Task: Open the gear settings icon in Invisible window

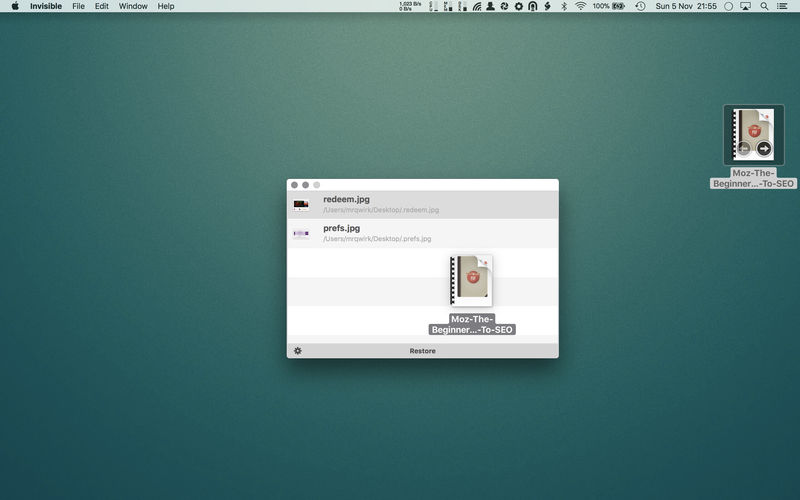Action: click(x=298, y=351)
